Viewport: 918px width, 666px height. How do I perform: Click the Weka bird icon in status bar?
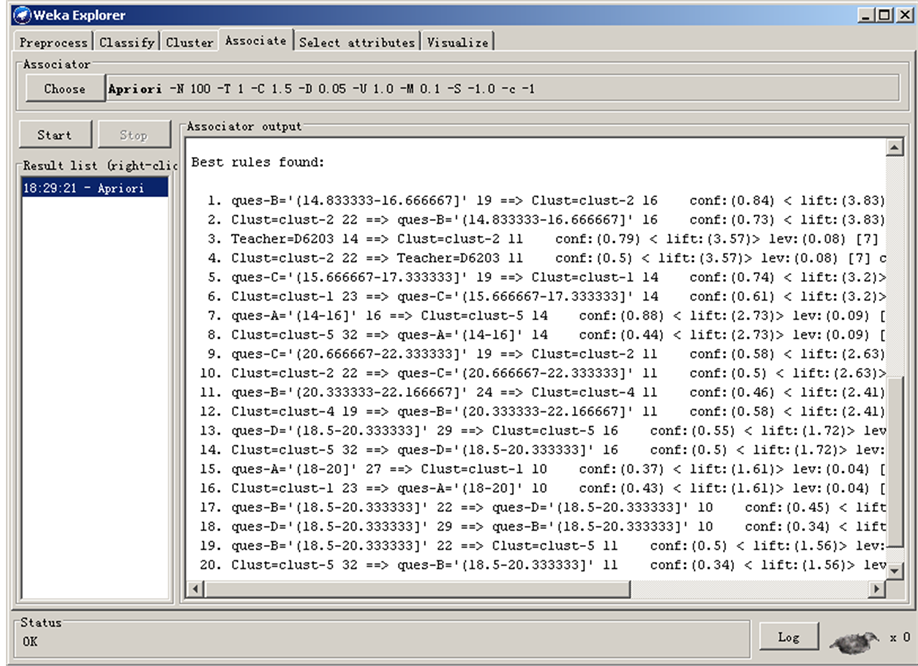pos(854,638)
